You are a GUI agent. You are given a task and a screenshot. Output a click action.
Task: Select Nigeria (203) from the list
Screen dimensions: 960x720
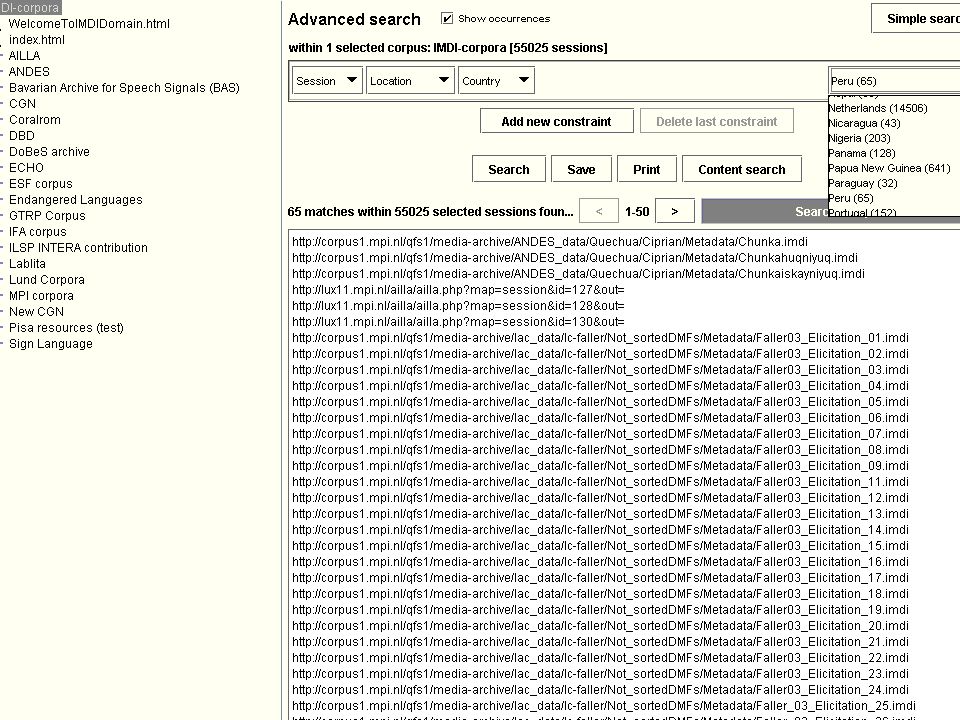859,138
